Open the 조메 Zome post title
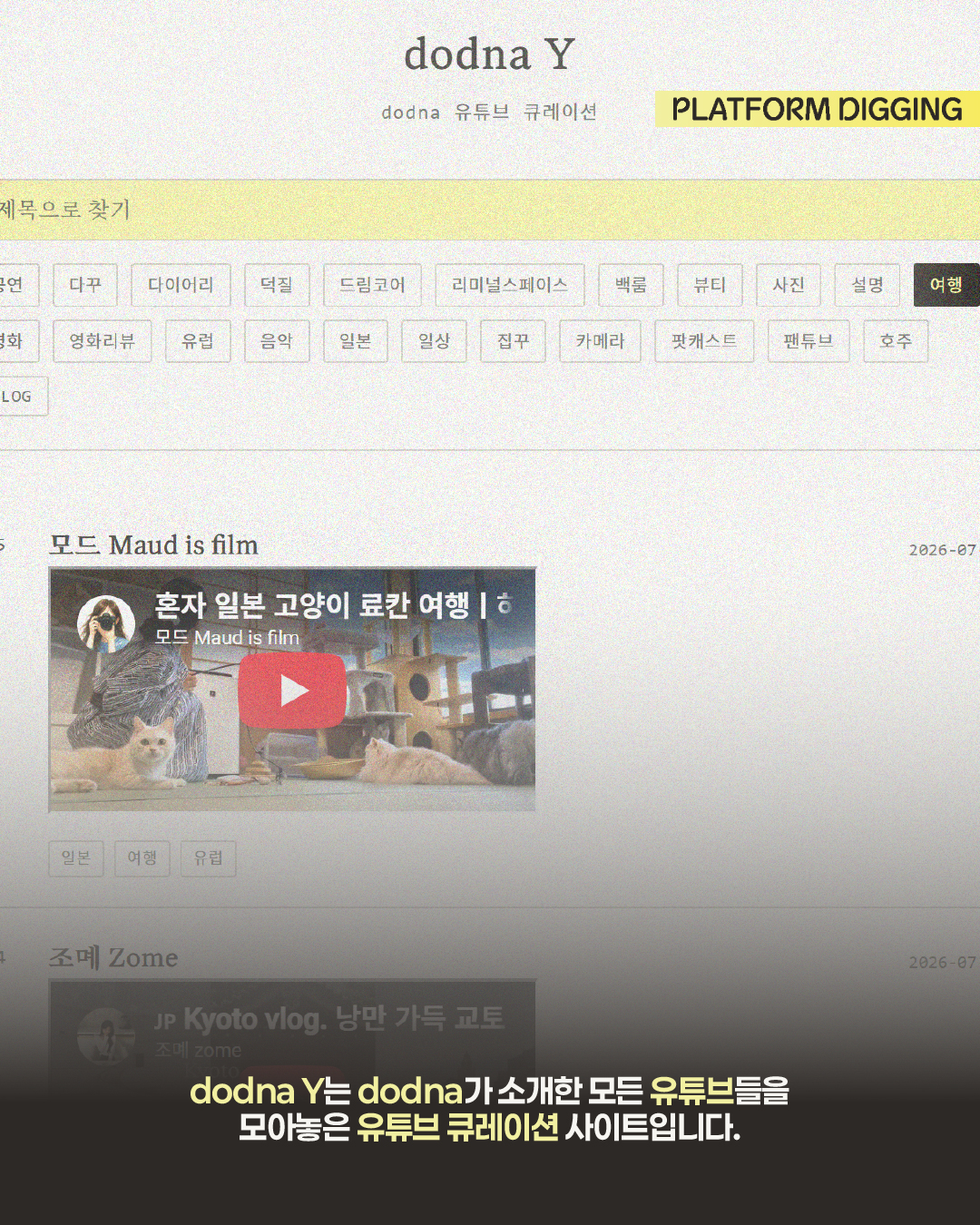 (113, 957)
